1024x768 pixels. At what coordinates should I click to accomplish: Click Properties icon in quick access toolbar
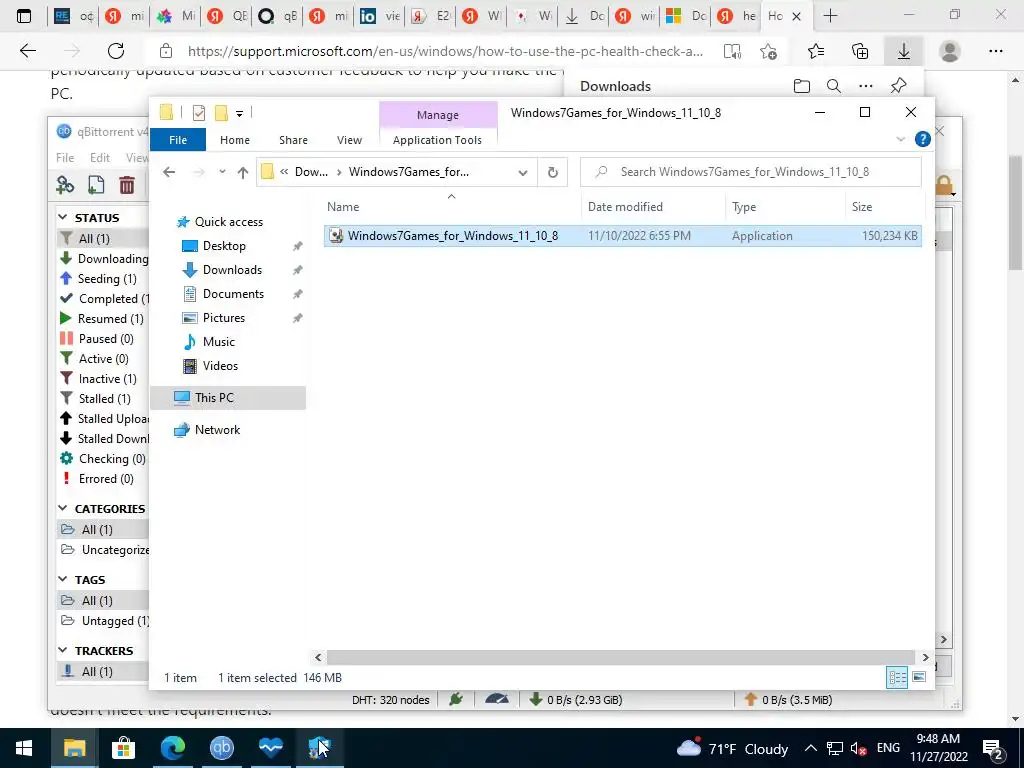click(199, 113)
